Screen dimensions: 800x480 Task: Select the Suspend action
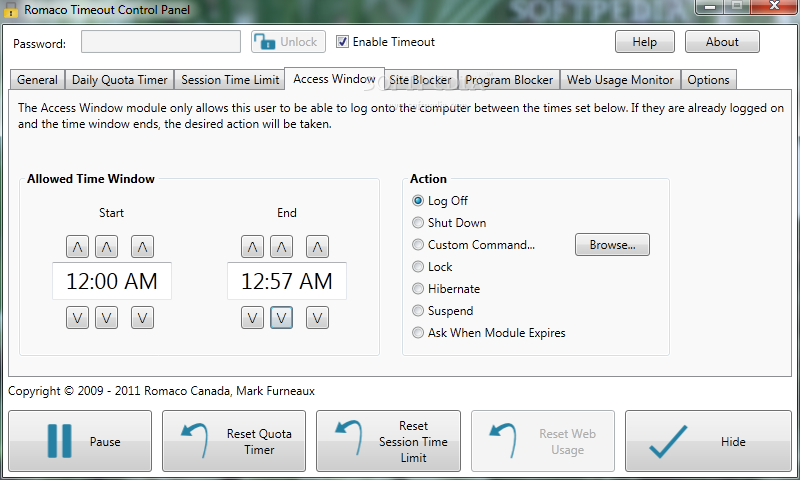point(418,311)
